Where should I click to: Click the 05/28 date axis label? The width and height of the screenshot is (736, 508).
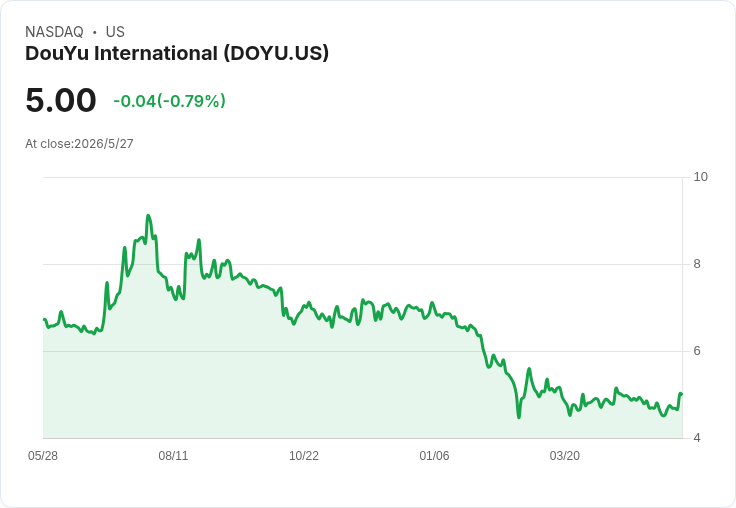43,456
